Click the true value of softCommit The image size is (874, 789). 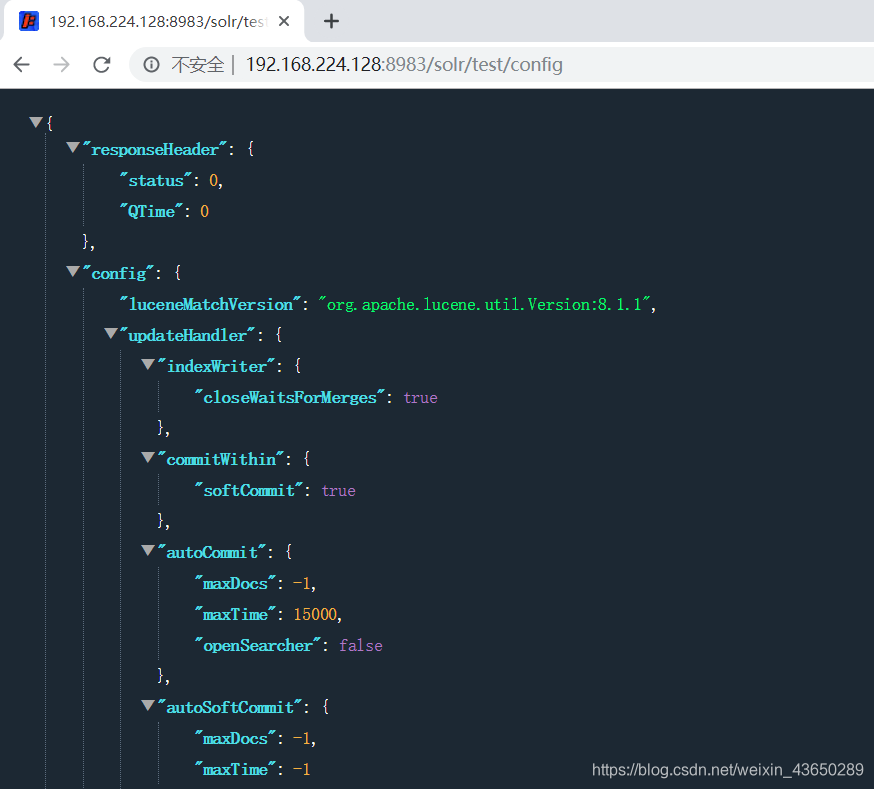tap(338, 491)
